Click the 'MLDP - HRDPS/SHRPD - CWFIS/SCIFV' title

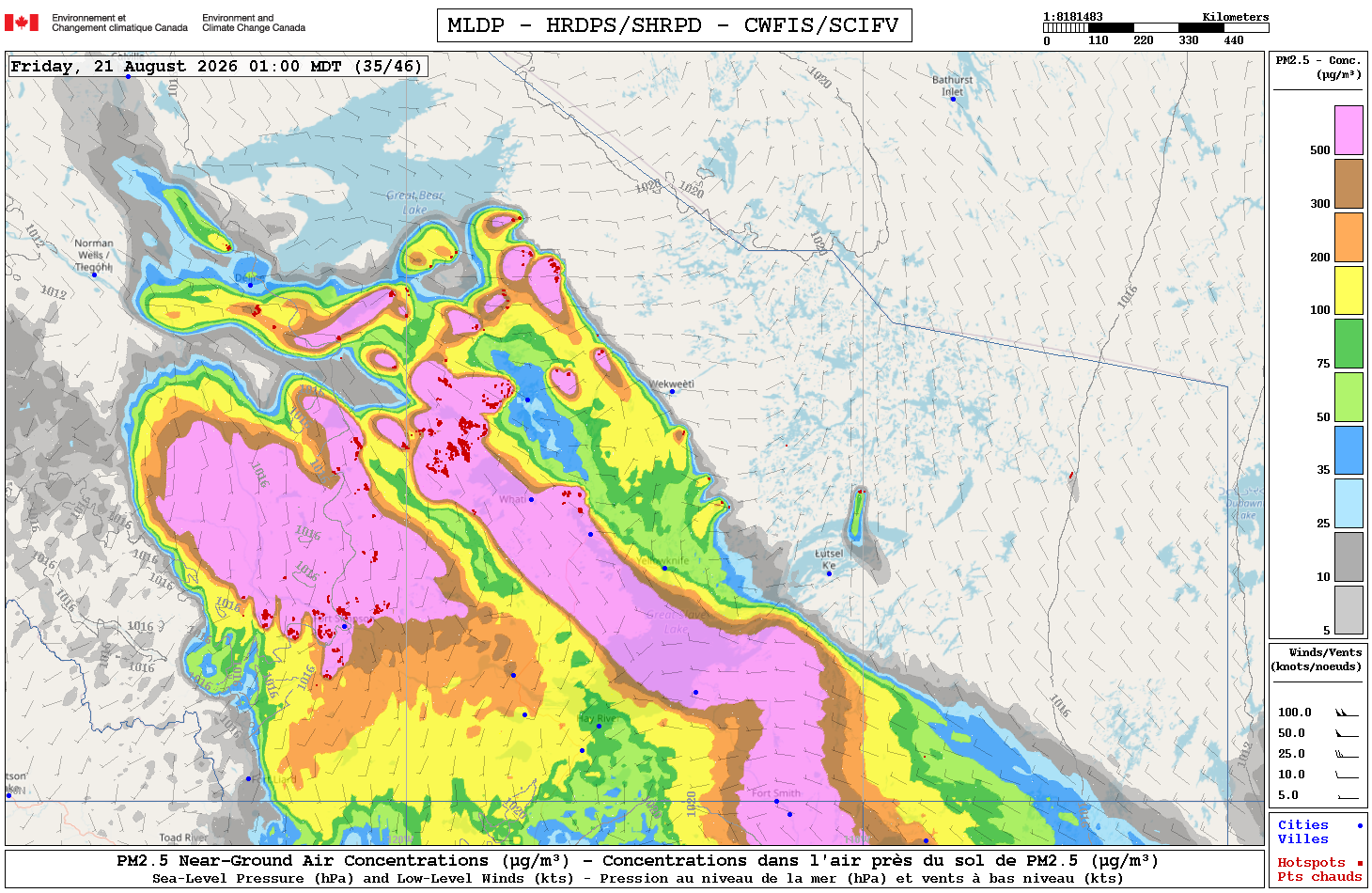click(x=674, y=25)
